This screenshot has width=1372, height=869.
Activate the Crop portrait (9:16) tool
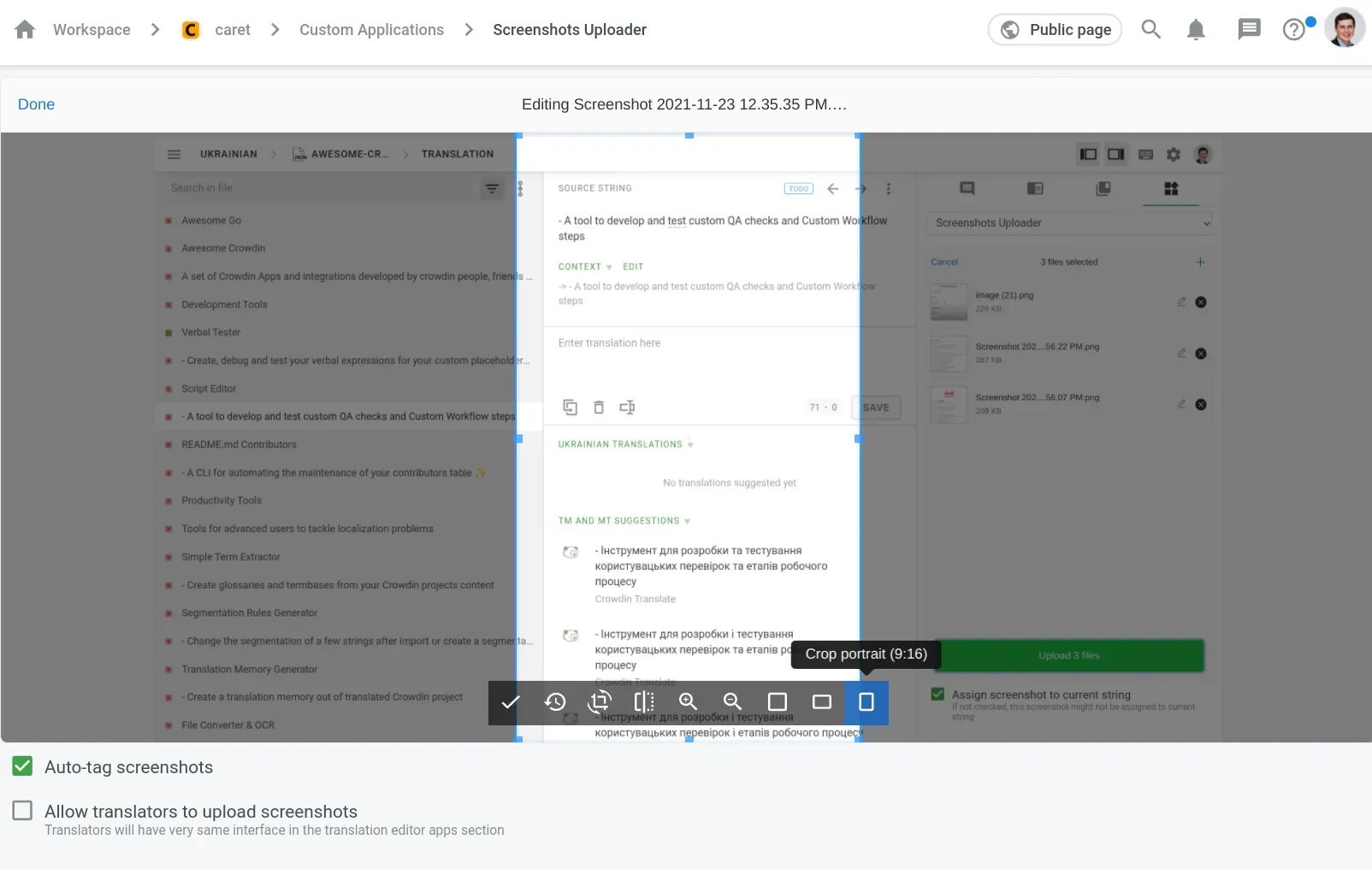pos(866,702)
